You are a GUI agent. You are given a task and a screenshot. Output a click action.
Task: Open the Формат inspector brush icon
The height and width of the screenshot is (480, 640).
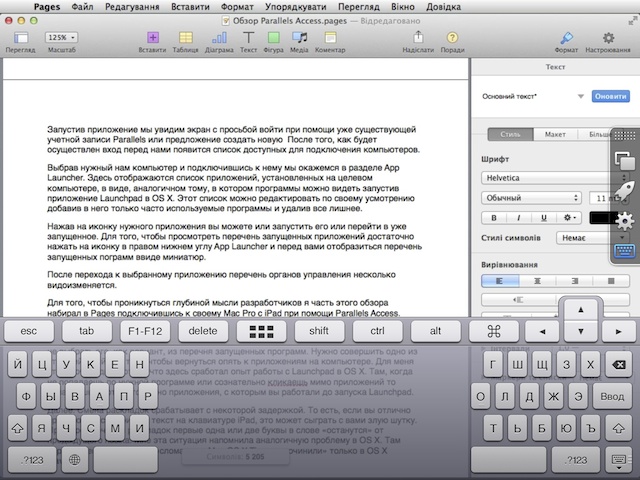coord(566,38)
